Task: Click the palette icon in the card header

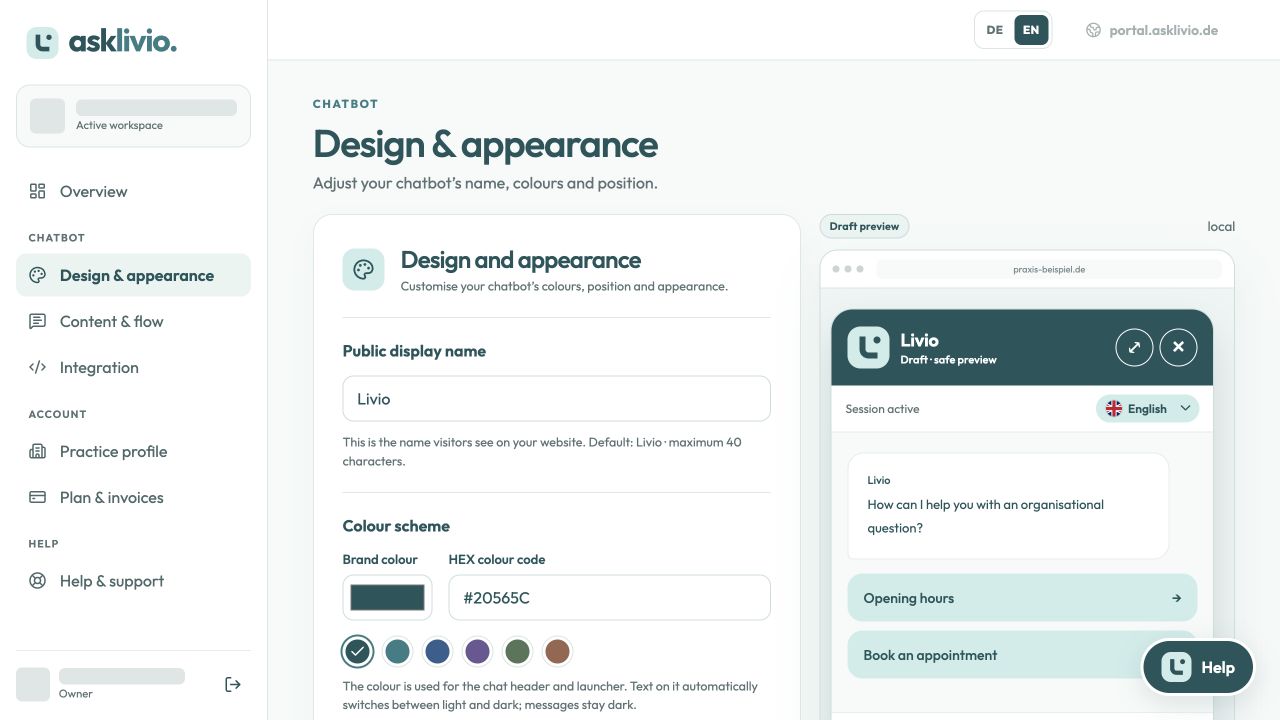Action: tap(363, 270)
